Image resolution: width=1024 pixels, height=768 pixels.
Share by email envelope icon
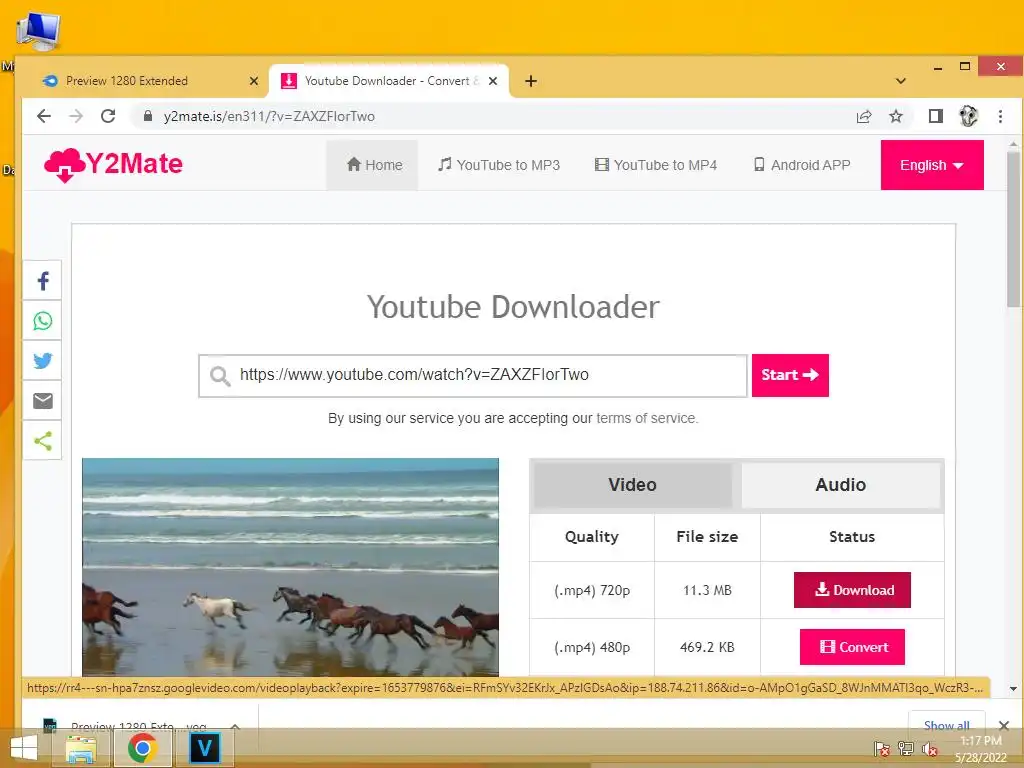point(43,401)
